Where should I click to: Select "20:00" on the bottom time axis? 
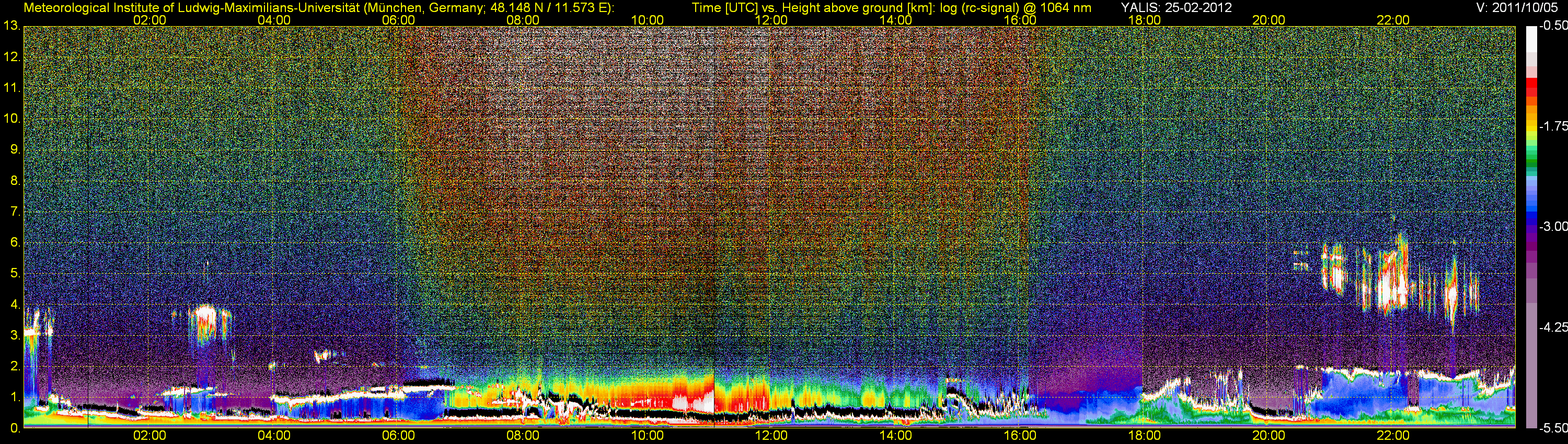click(1269, 436)
